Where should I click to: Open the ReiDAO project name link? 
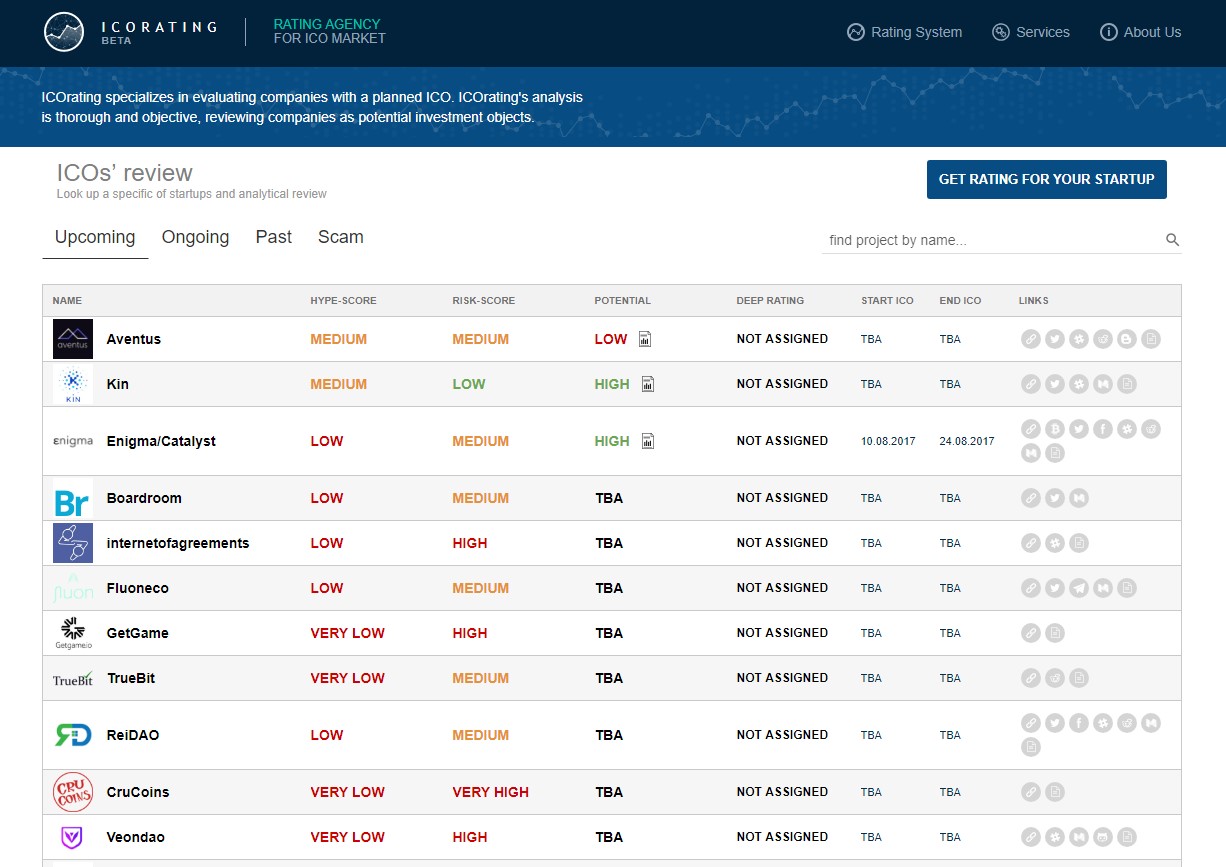[x=133, y=735]
